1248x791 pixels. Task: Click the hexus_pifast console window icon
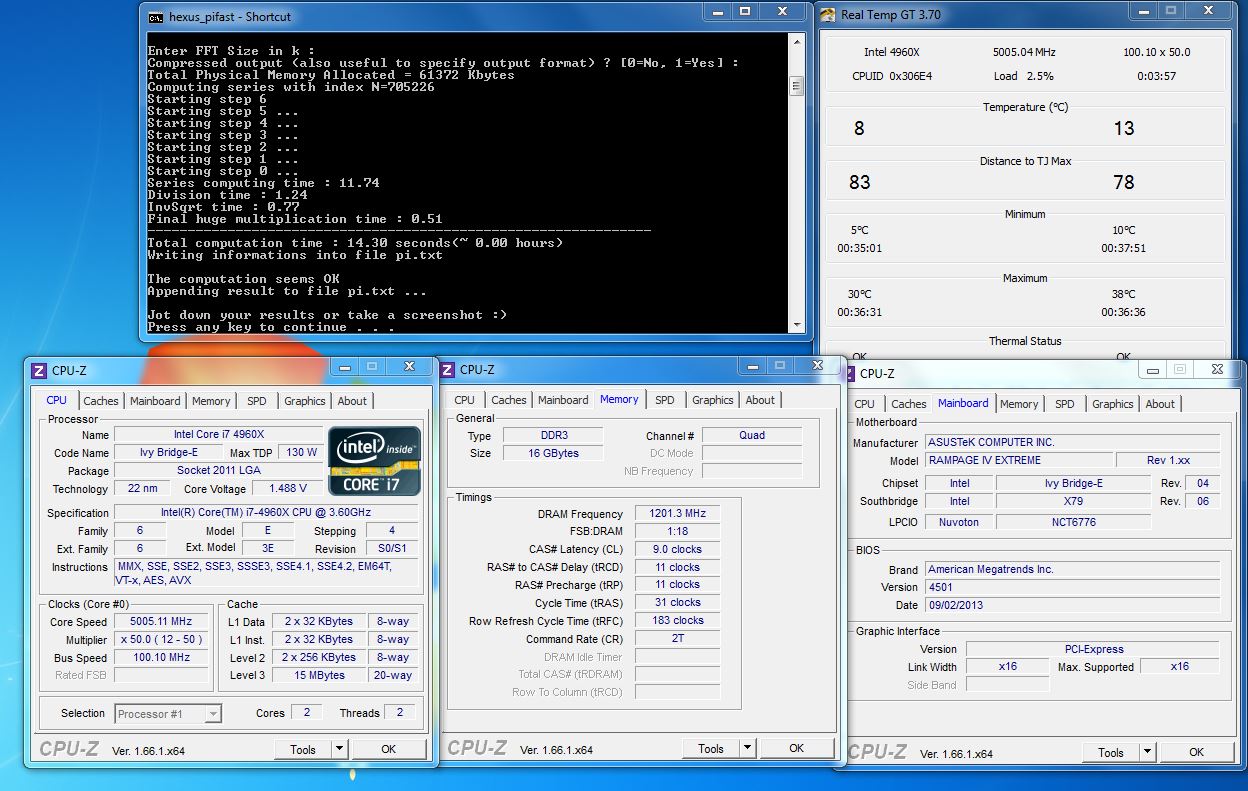[x=156, y=17]
